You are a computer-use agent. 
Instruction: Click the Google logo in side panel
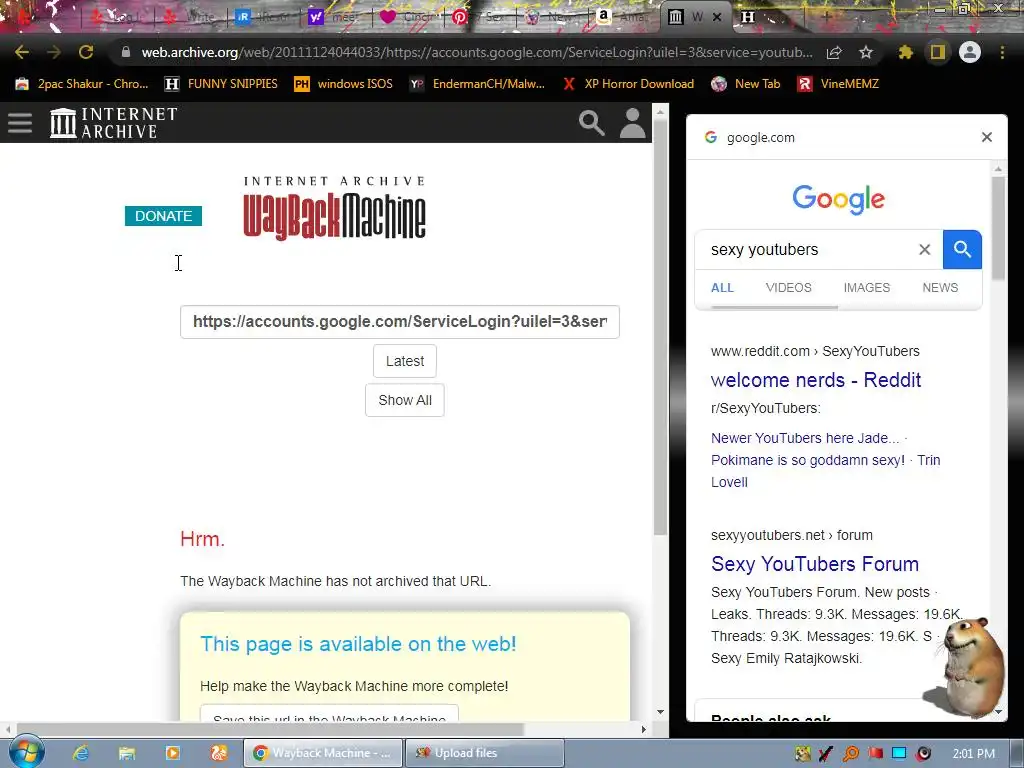coord(839,199)
